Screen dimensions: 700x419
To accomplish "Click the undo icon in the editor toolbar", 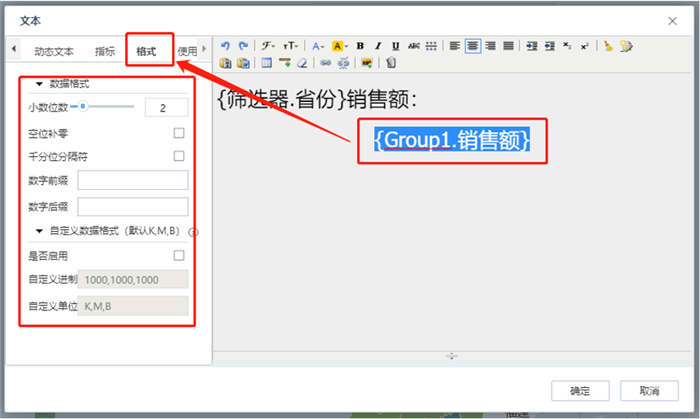I will click(x=225, y=46).
